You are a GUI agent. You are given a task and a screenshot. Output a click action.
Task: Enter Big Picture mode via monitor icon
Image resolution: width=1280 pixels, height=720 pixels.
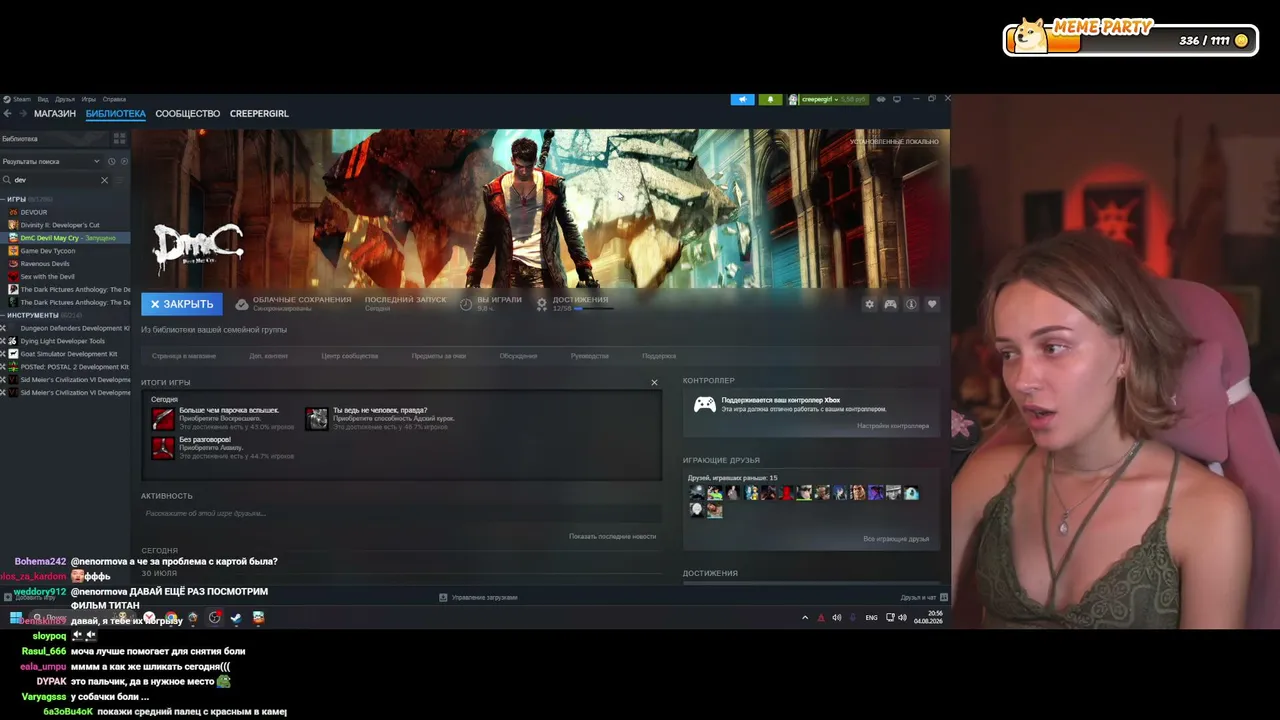click(x=897, y=99)
